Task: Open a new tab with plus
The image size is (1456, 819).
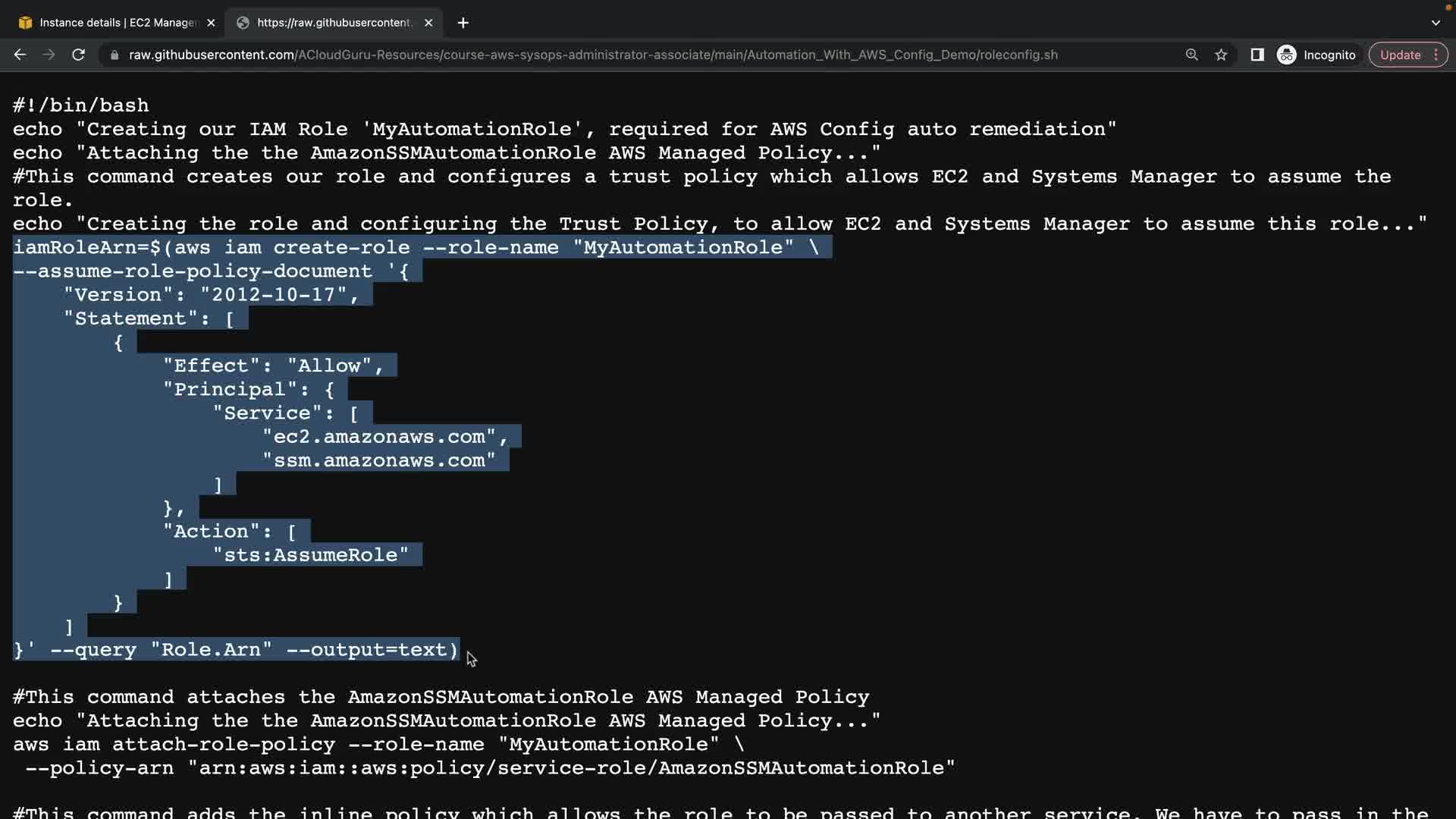Action: point(463,23)
